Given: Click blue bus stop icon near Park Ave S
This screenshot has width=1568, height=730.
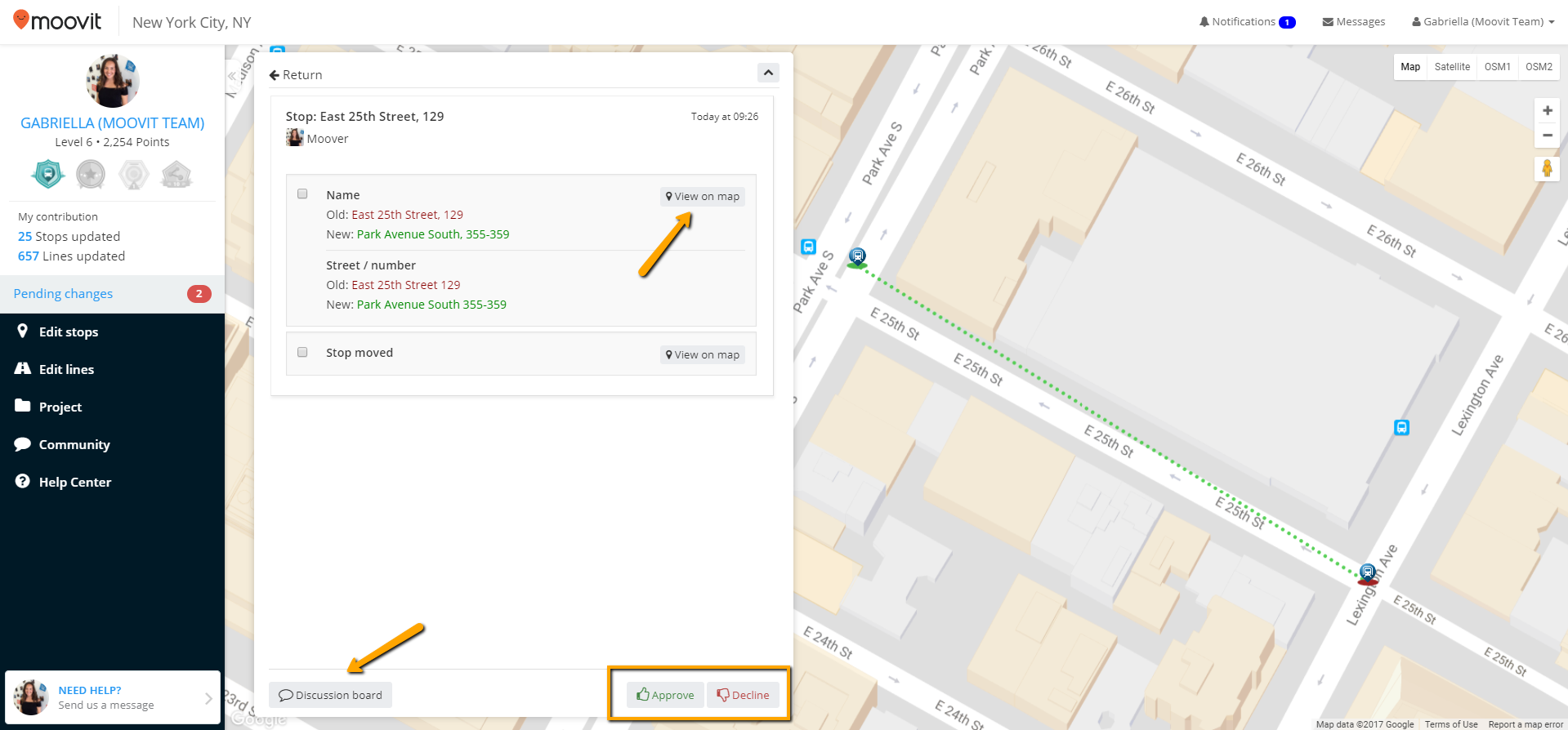Looking at the screenshot, I should 808,247.
